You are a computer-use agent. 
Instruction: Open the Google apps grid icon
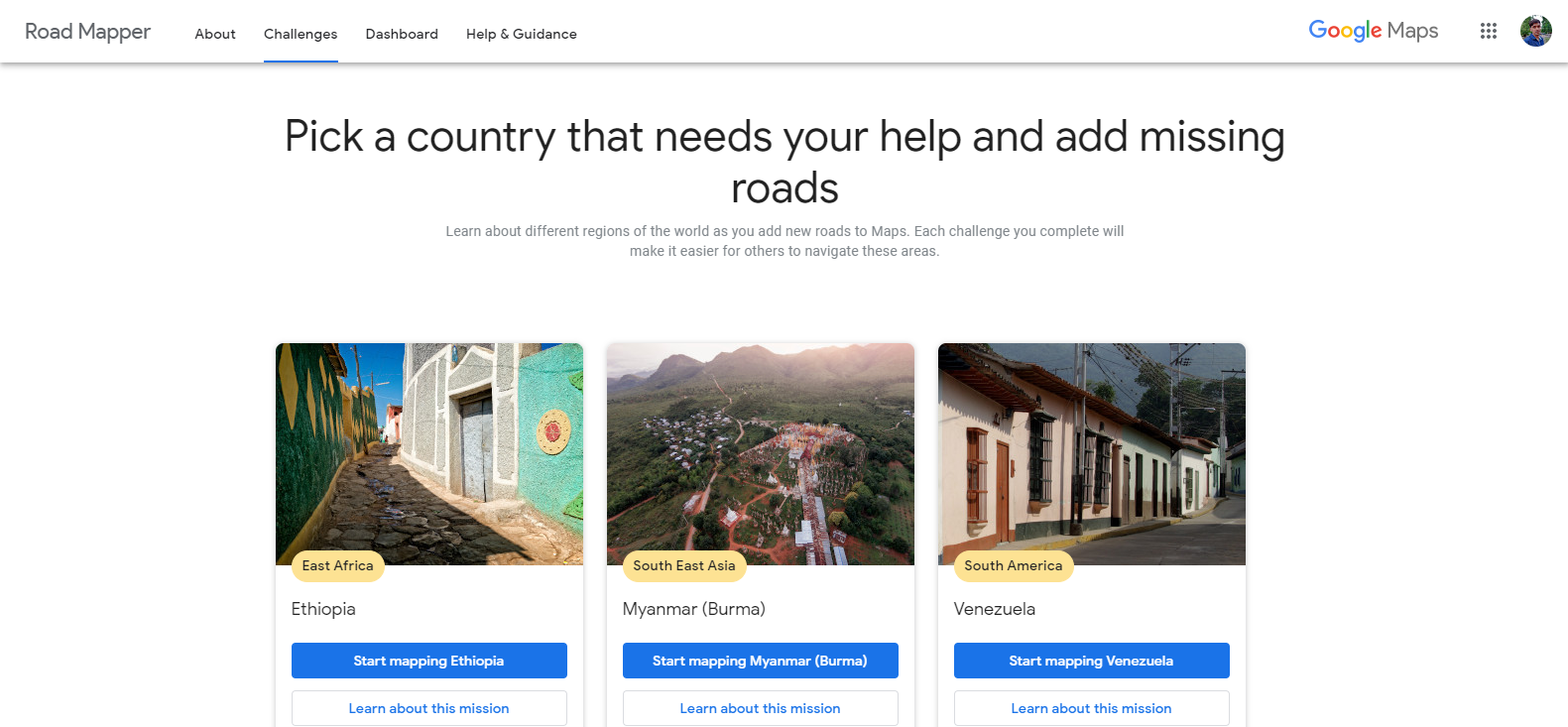(1488, 31)
